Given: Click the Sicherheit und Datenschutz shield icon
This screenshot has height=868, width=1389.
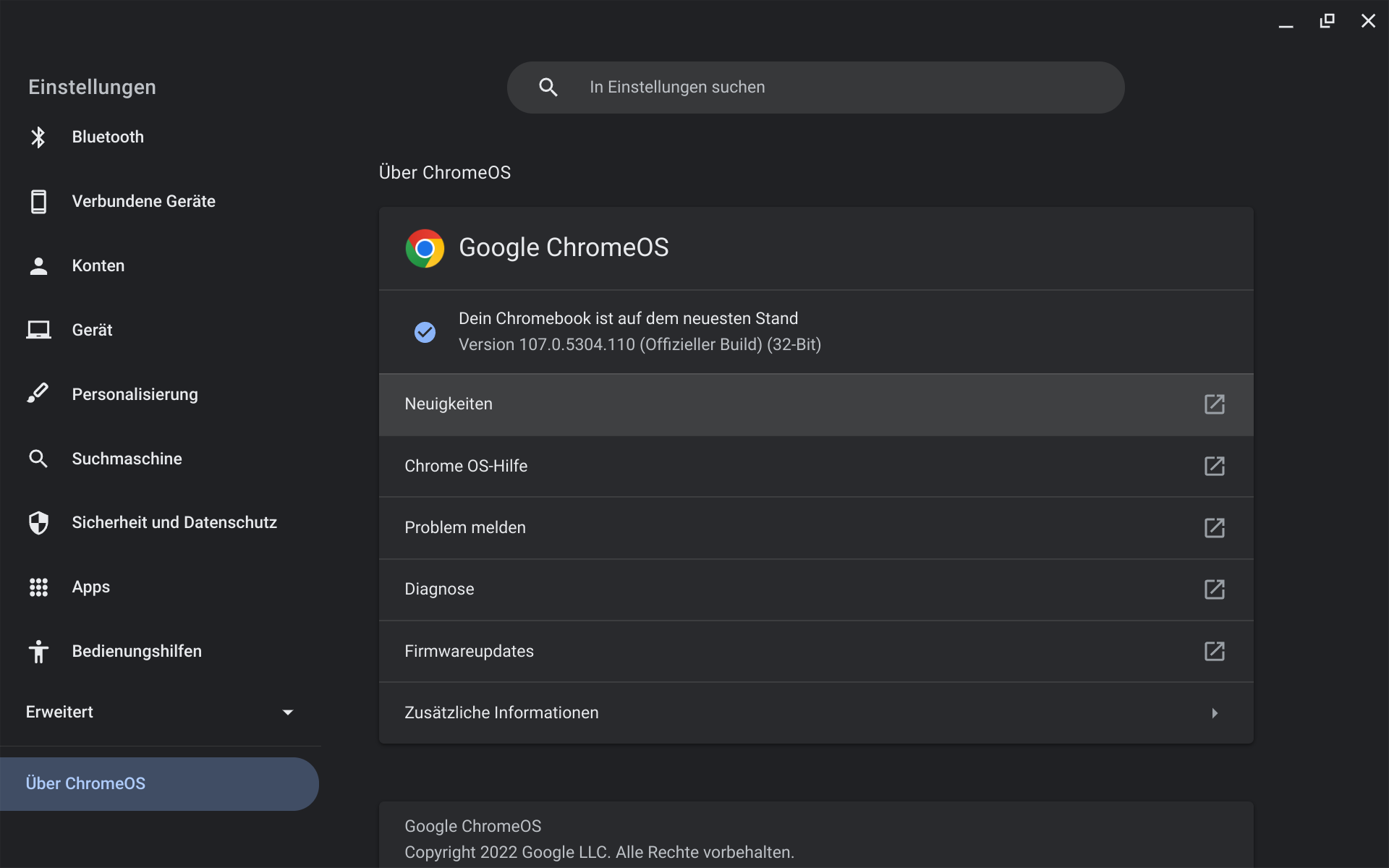Looking at the screenshot, I should (38, 522).
